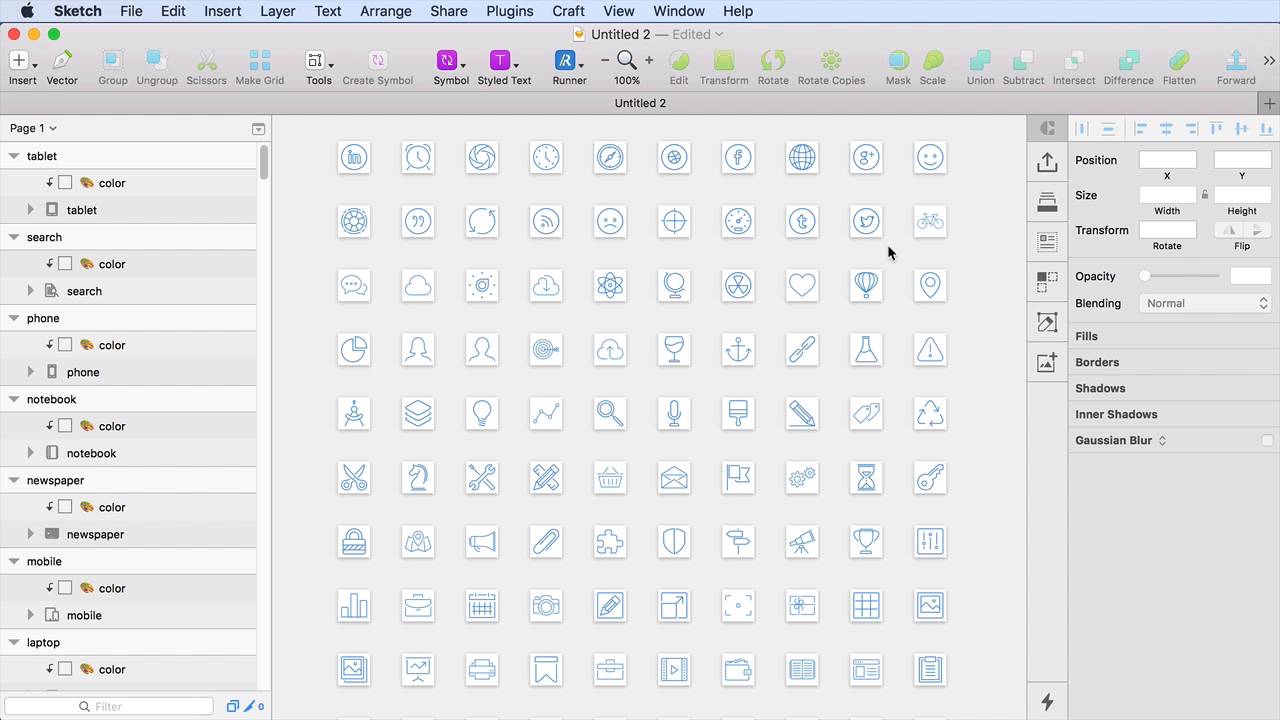Open the Arrange menu
Viewport: 1280px width, 720px height.
click(x=385, y=11)
